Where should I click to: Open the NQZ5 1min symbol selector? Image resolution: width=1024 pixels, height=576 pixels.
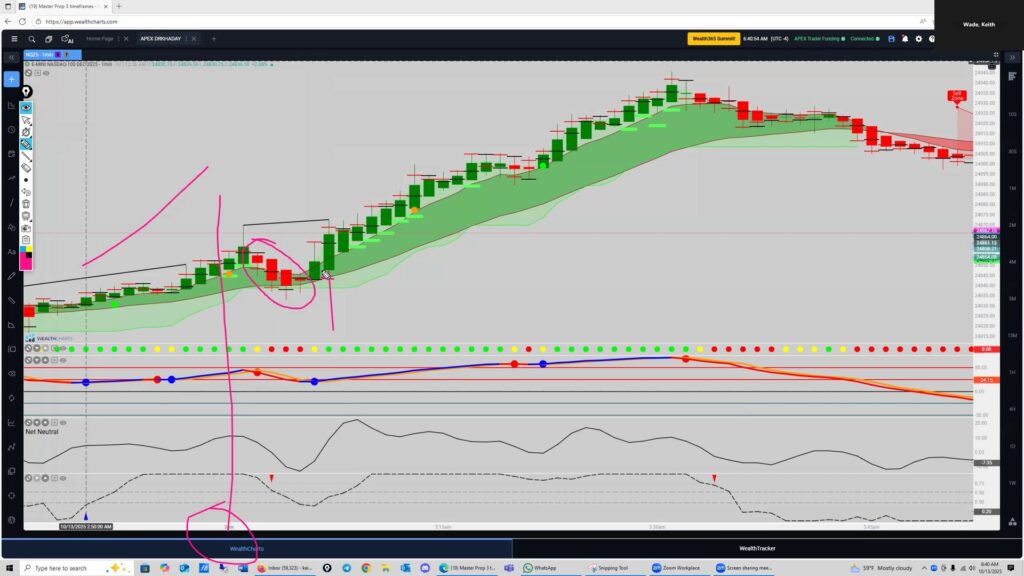tap(39, 54)
